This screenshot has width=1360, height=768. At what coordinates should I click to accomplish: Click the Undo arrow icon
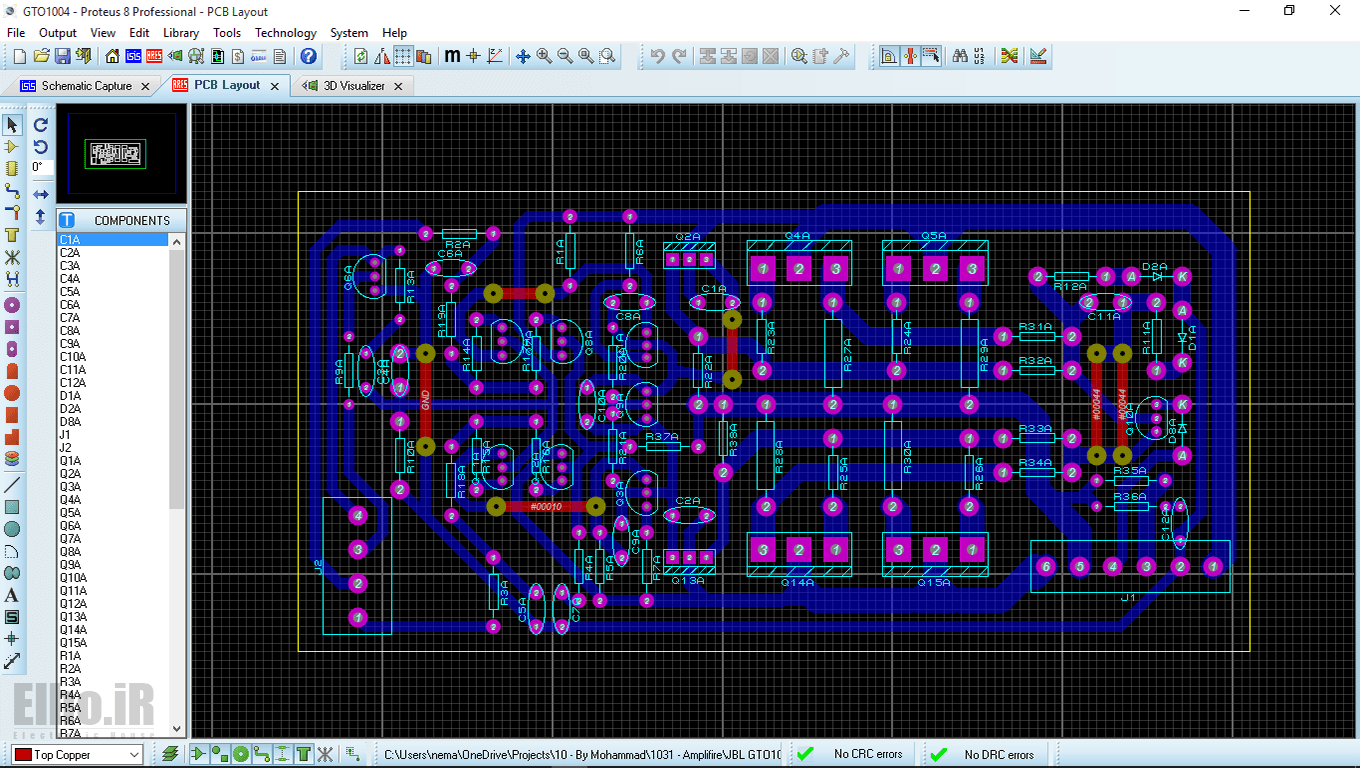pyautogui.click(x=657, y=56)
